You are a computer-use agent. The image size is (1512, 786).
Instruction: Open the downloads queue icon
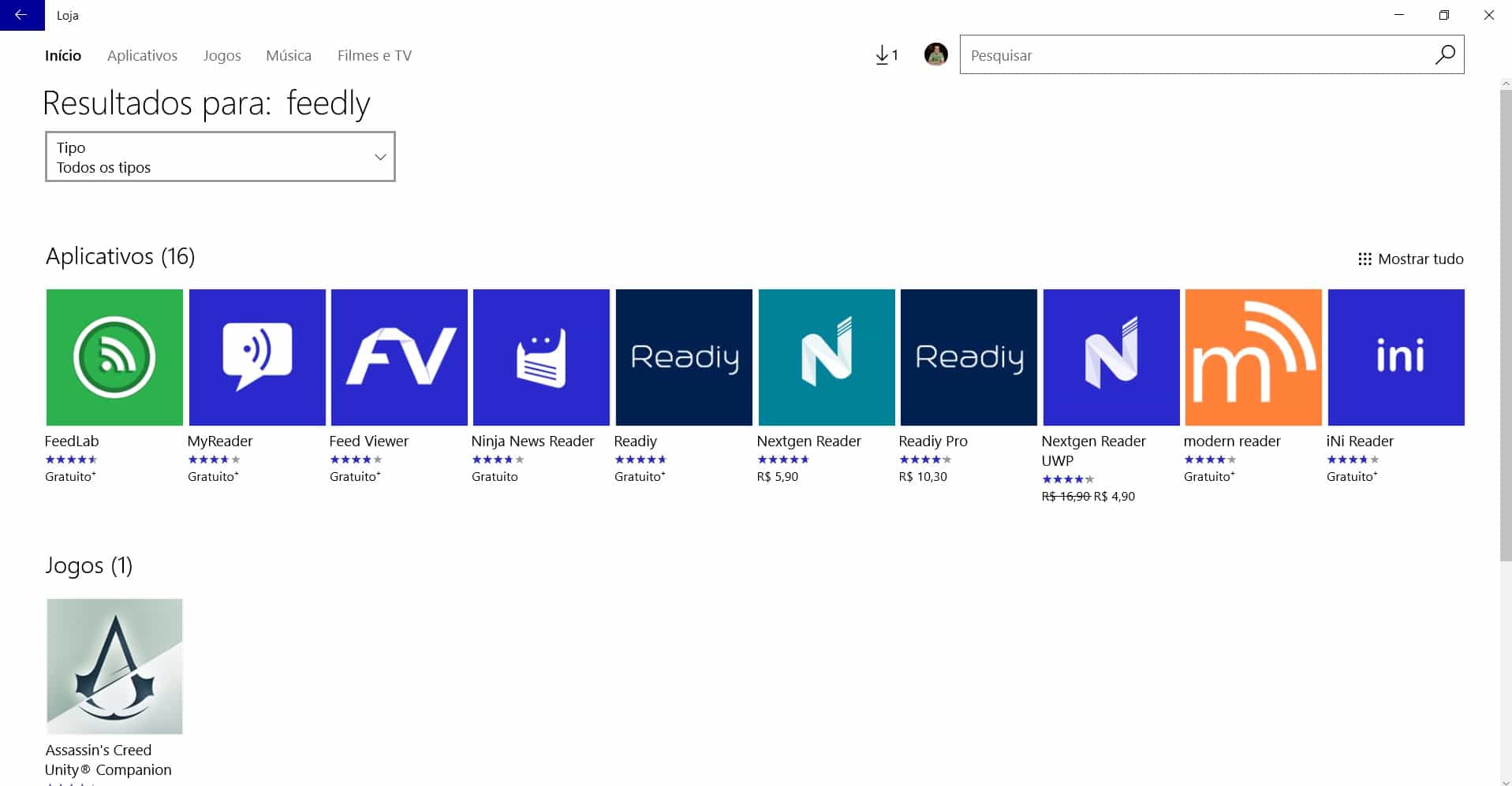click(887, 55)
